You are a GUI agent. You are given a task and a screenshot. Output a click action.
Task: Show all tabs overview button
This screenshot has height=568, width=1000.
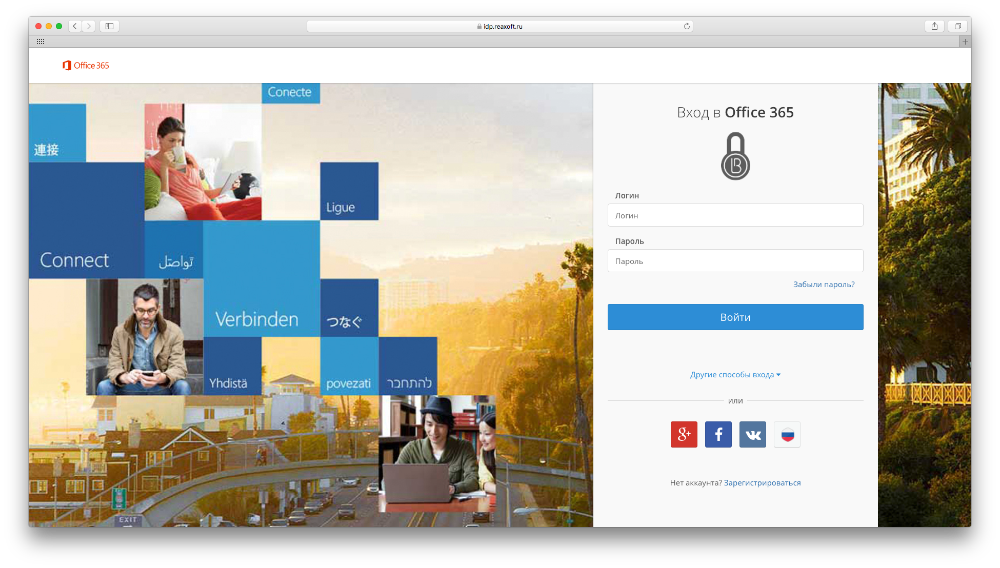pos(957,26)
